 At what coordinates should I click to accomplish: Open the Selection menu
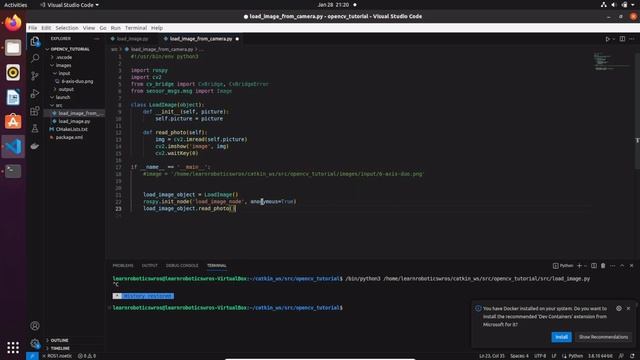(67, 28)
